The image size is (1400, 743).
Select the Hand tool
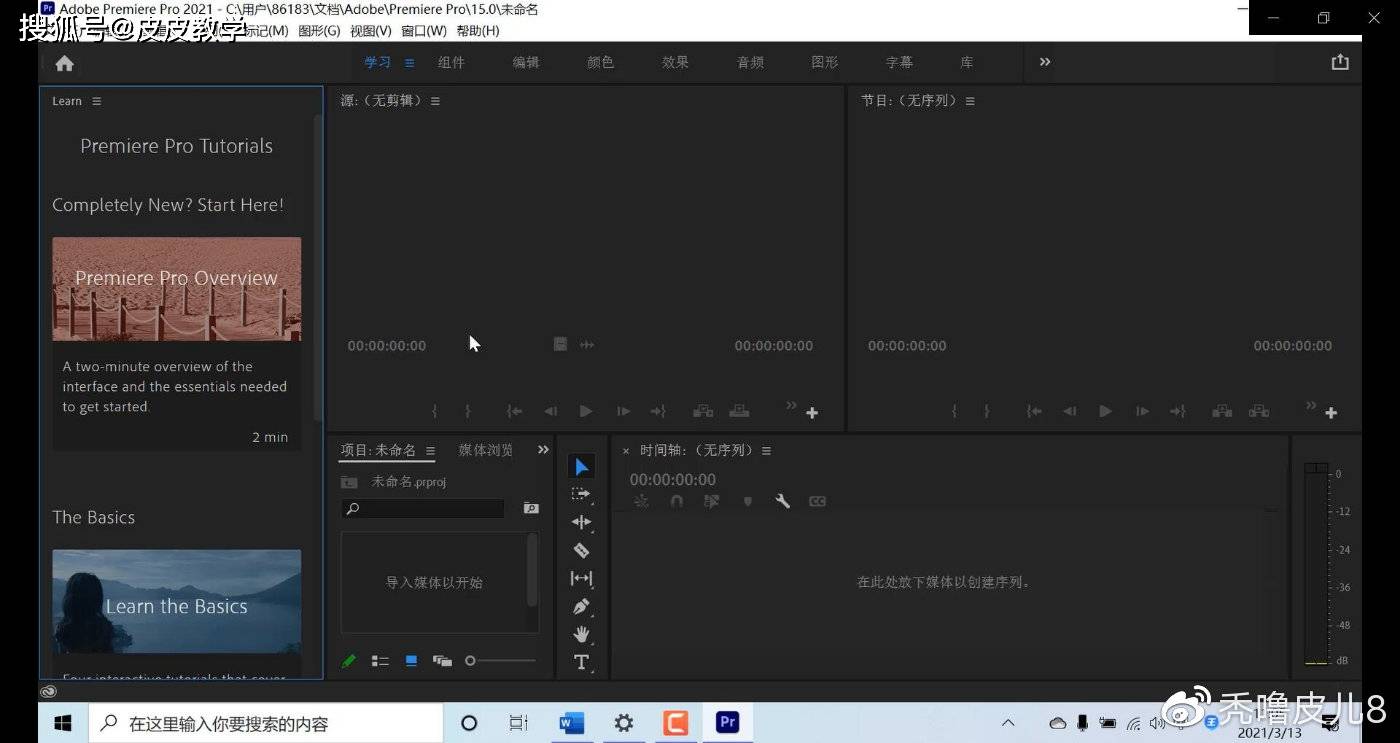[x=581, y=634]
